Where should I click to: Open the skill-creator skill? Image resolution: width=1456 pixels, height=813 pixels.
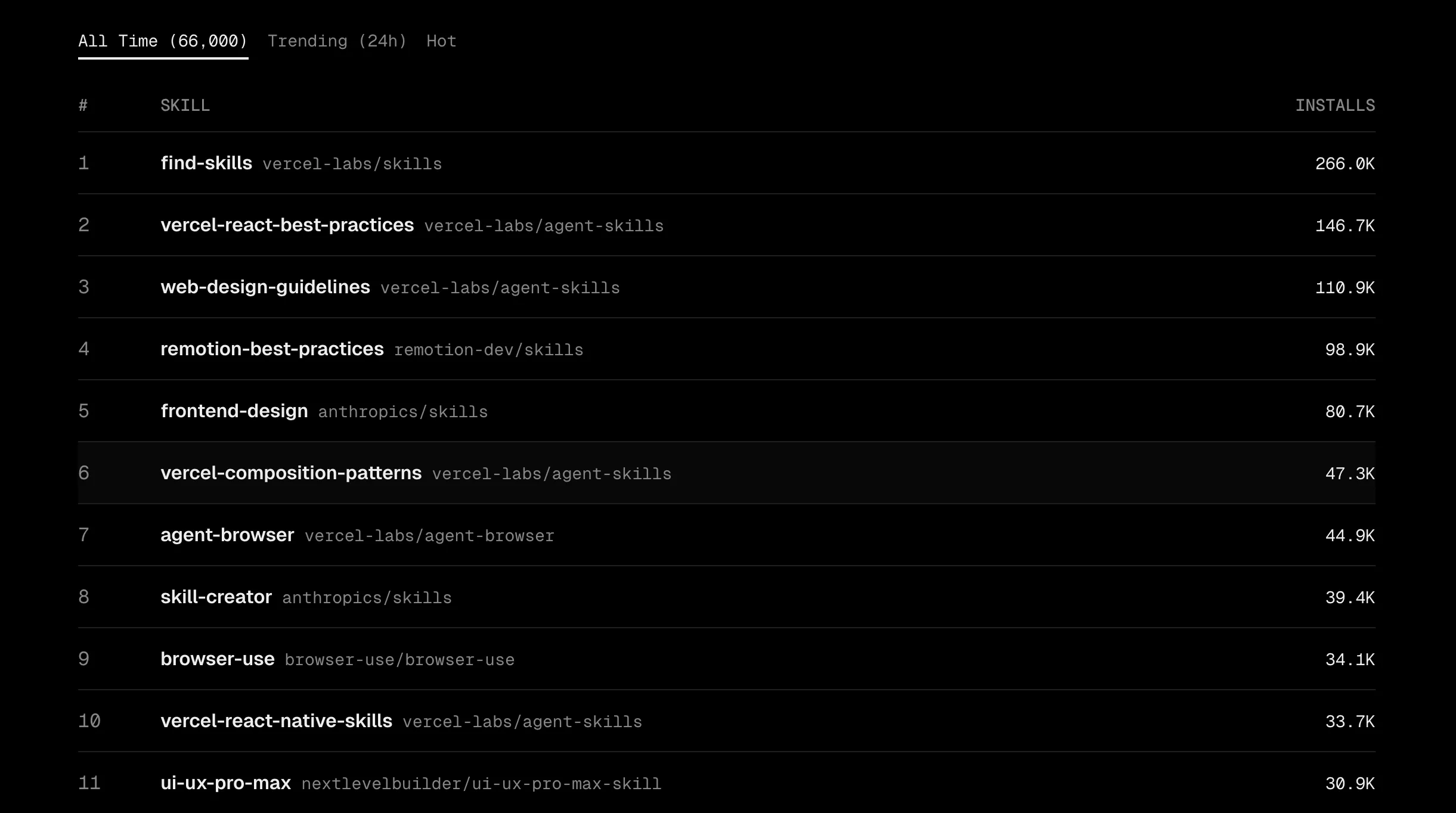pos(216,597)
